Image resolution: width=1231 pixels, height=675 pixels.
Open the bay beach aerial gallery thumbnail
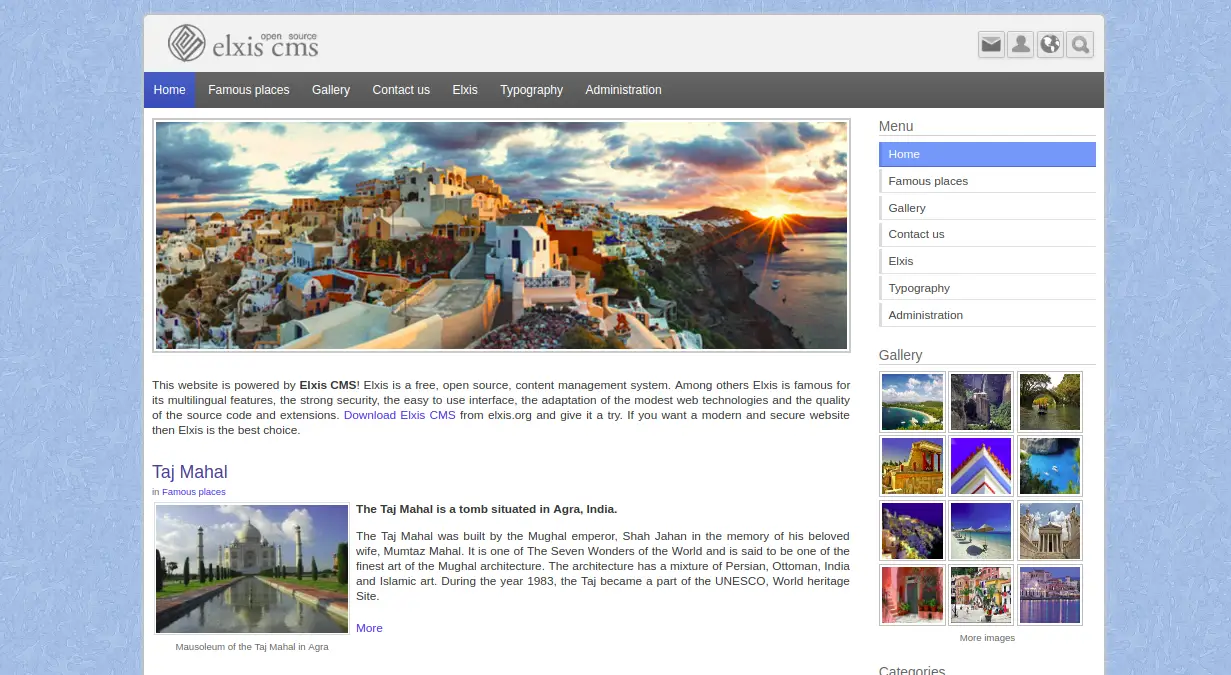[x=912, y=402]
